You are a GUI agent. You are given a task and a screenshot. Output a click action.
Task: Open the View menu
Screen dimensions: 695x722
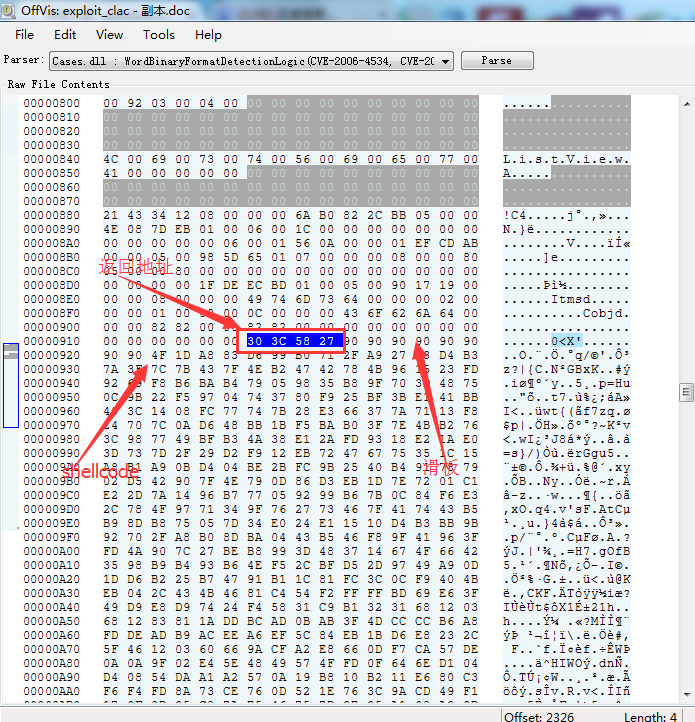click(109, 34)
